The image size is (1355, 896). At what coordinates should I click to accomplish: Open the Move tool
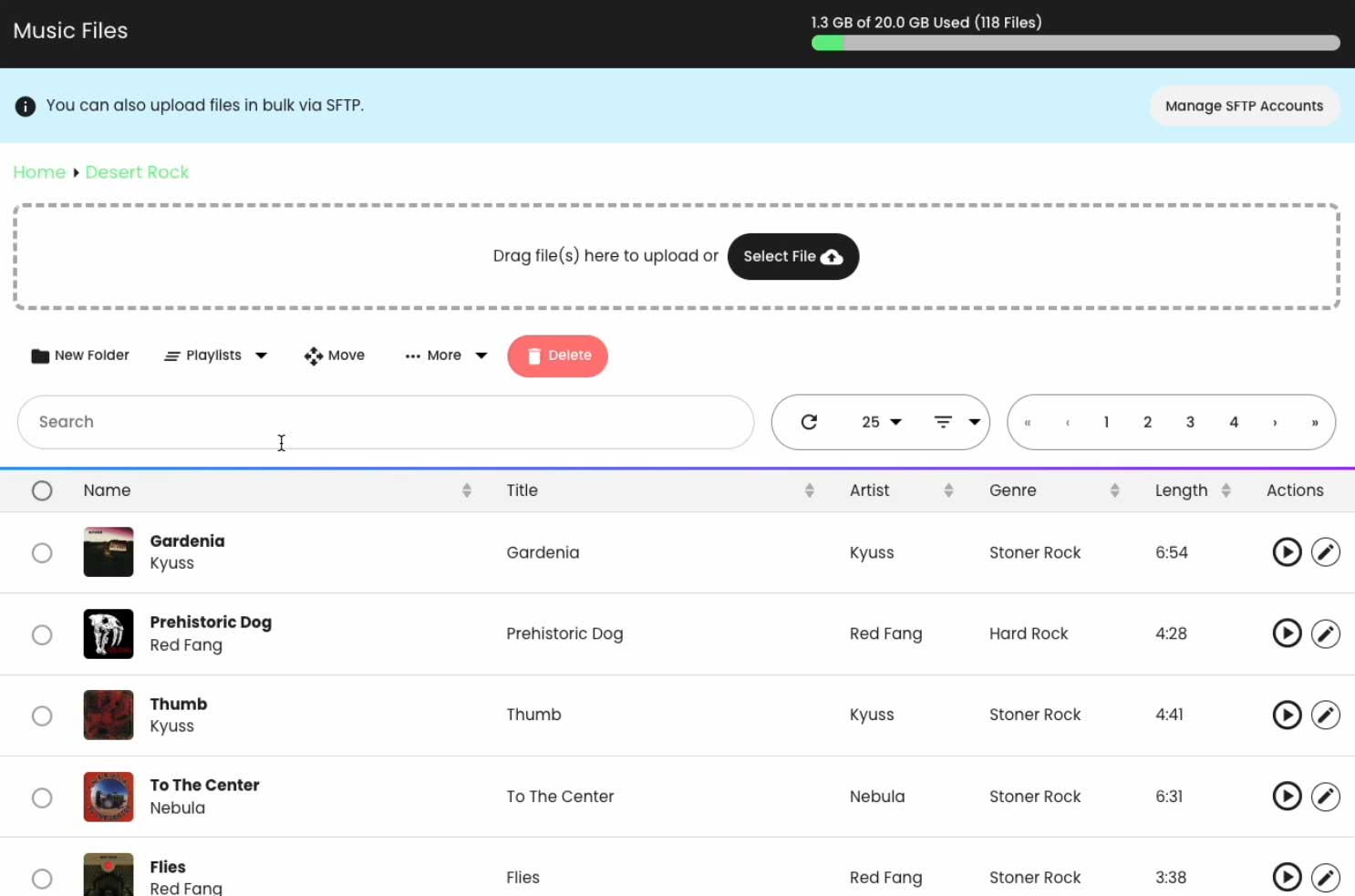pyautogui.click(x=335, y=355)
